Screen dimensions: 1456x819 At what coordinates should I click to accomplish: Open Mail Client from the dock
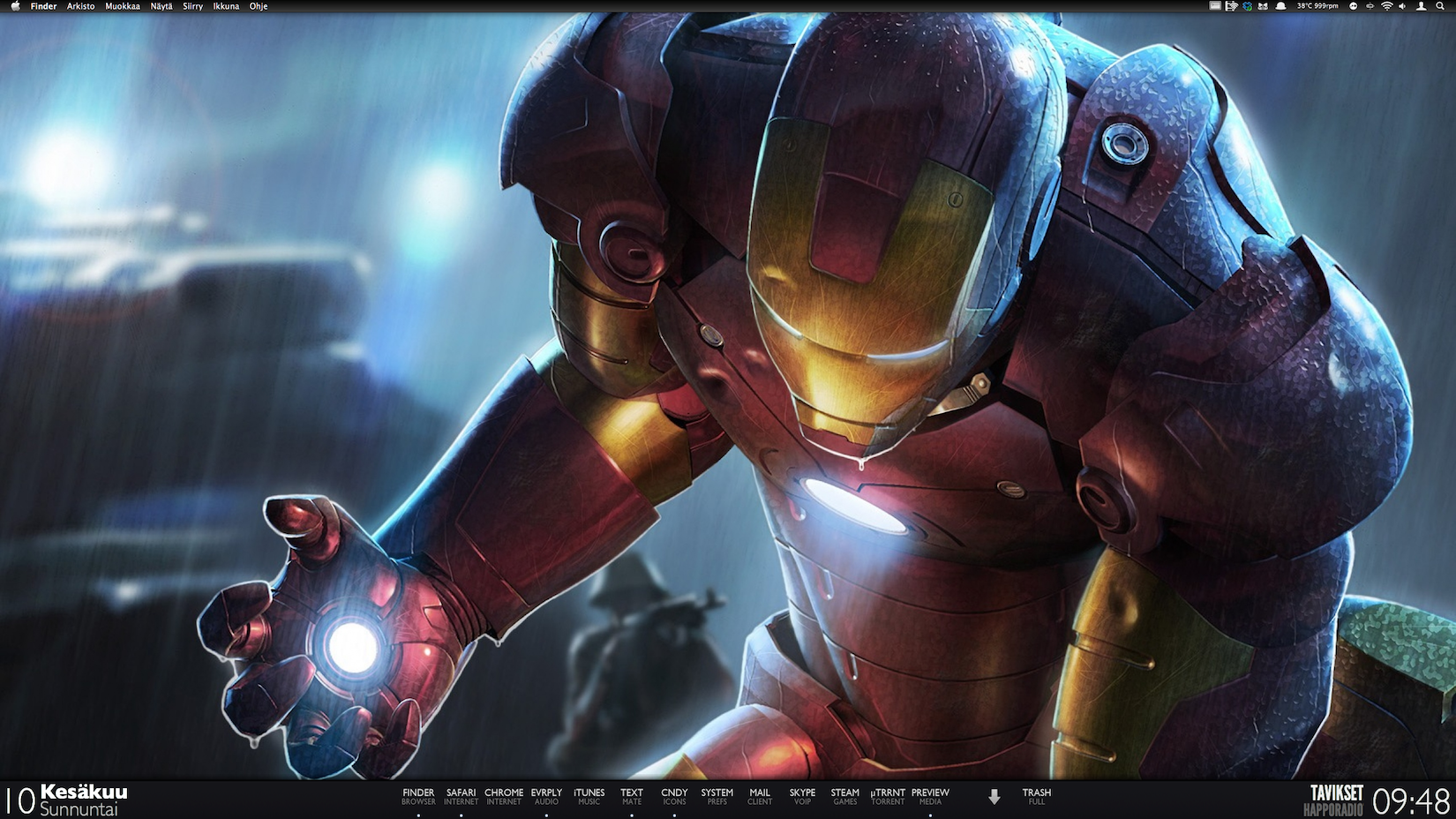760,797
